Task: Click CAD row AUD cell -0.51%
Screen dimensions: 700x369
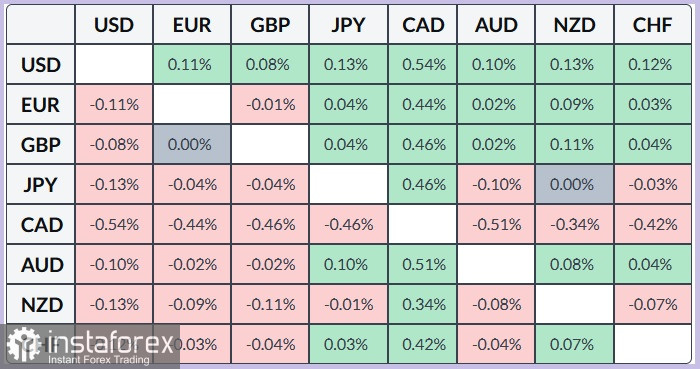Action: click(496, 224)
